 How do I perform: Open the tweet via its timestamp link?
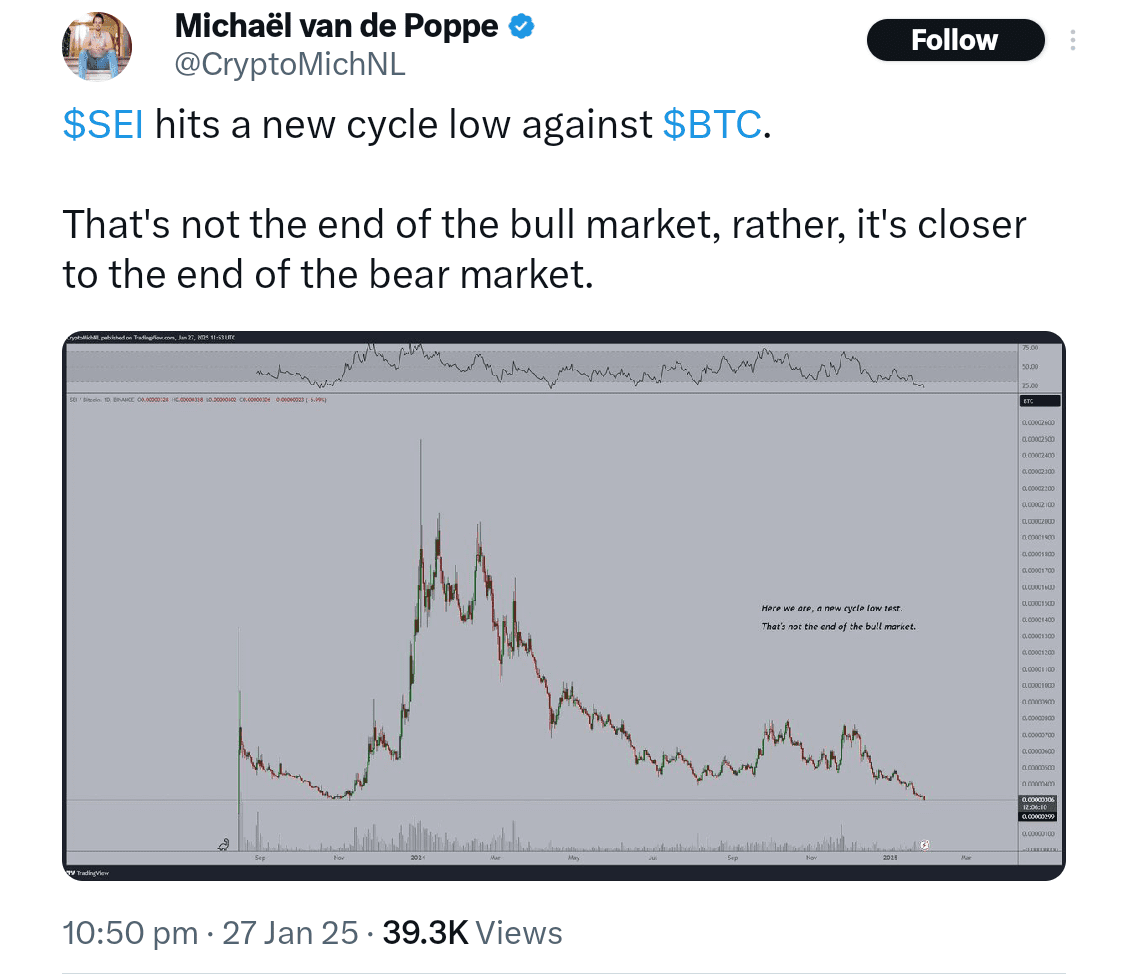point(208,932)
